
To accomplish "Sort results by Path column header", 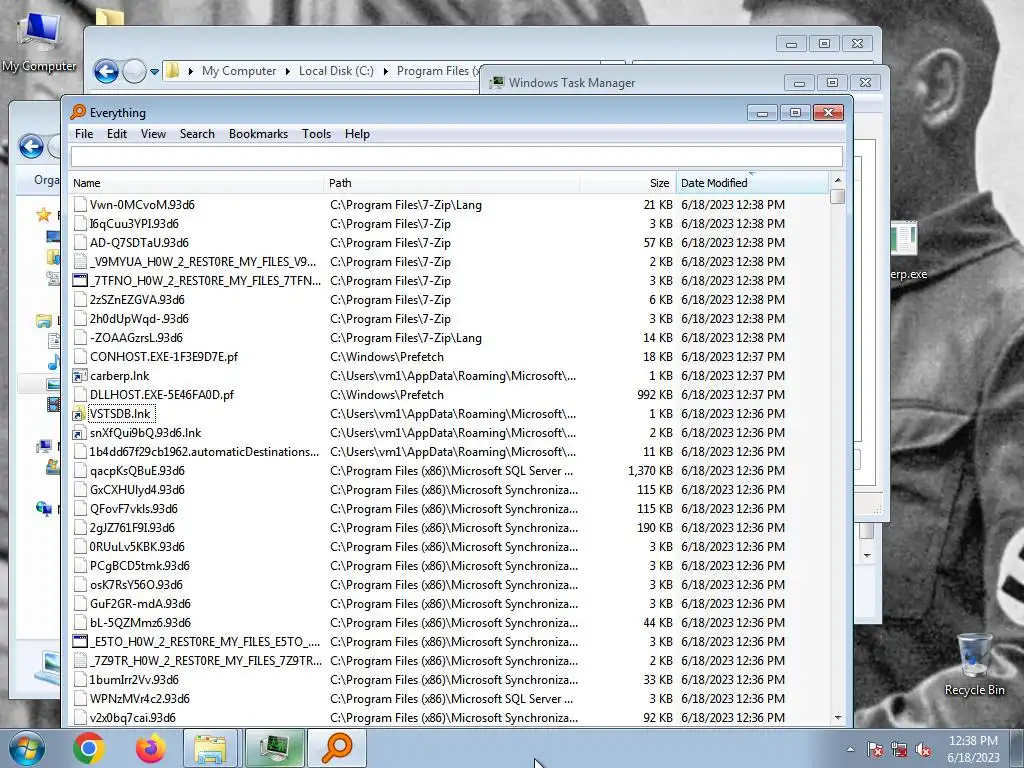I will point(451,183).
